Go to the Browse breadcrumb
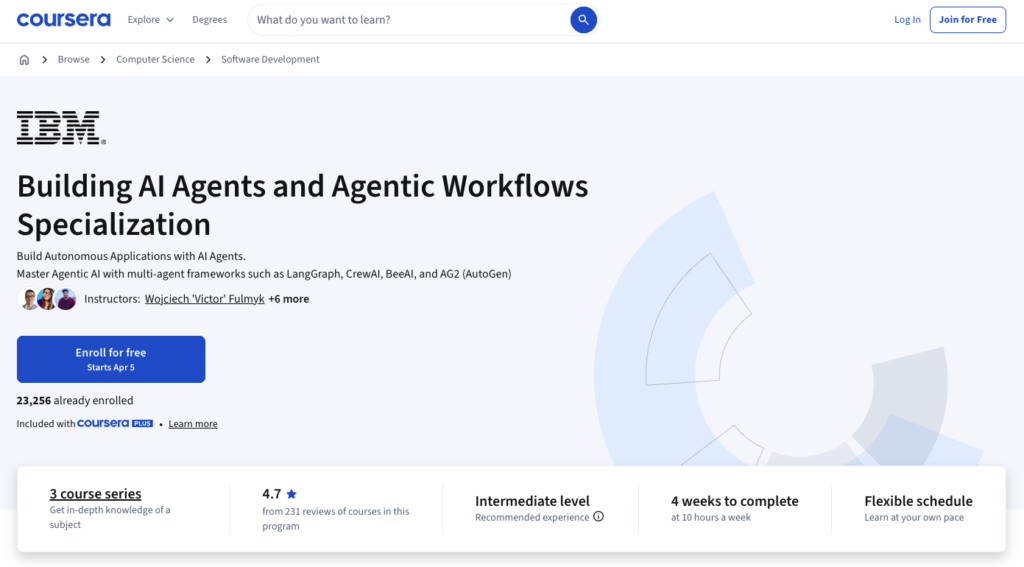 pos(74,59)
